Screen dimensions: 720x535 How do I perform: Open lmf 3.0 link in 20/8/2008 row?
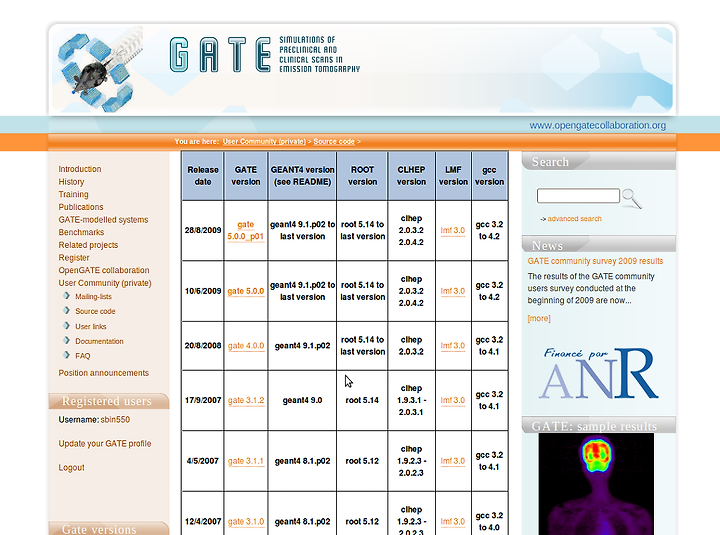[x=453, y=345]
